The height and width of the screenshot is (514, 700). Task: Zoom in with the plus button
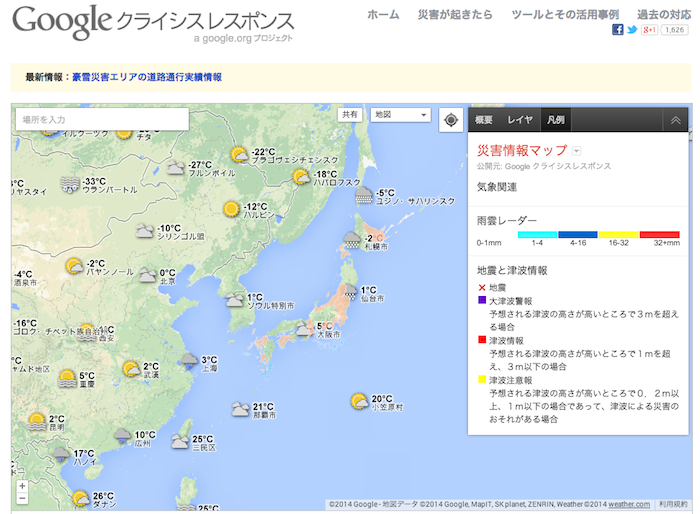(x=22, y=486)
